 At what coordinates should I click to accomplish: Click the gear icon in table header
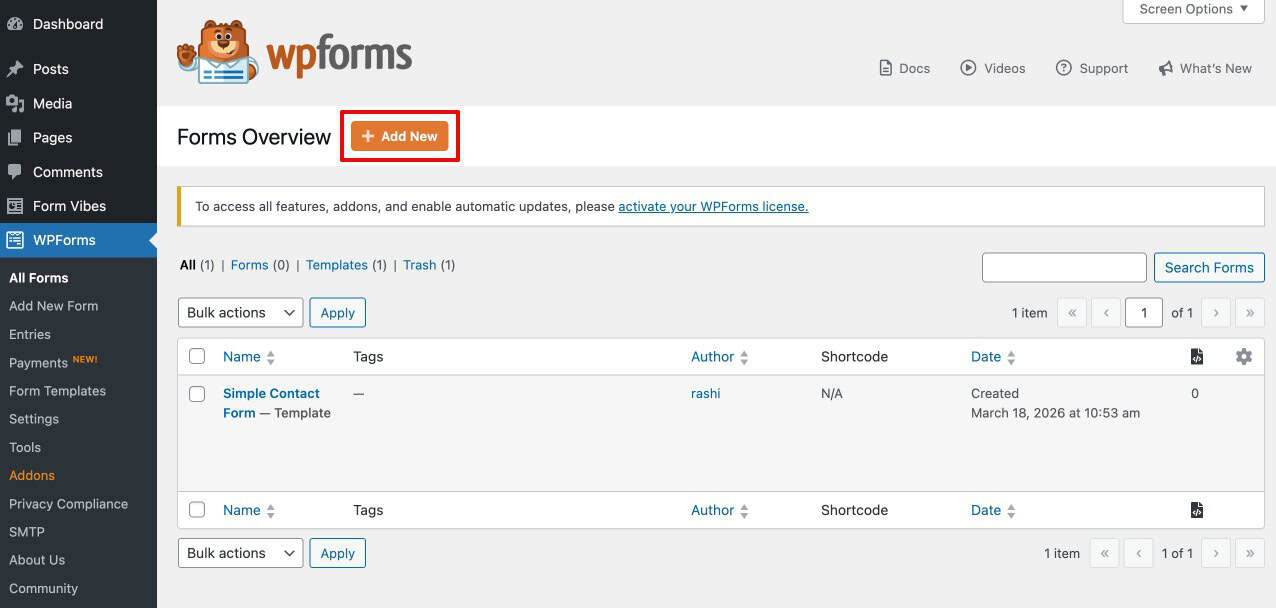[x=1244, y=356]
